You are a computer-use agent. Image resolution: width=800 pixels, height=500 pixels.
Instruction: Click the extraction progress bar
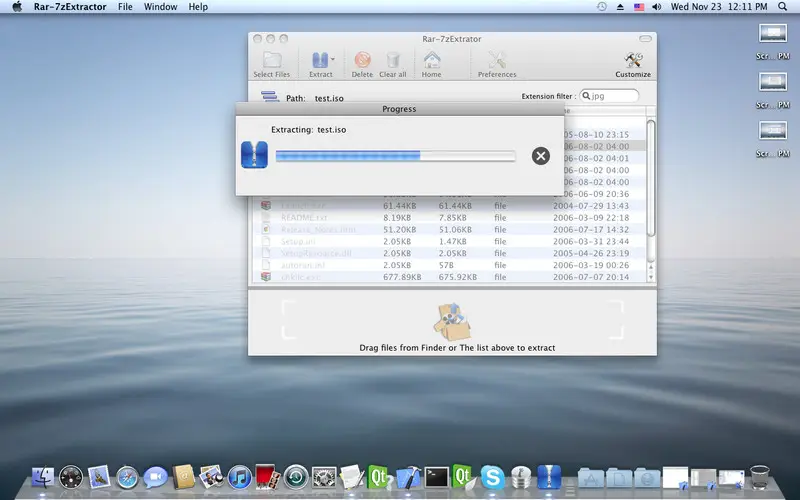click(395, 156)
